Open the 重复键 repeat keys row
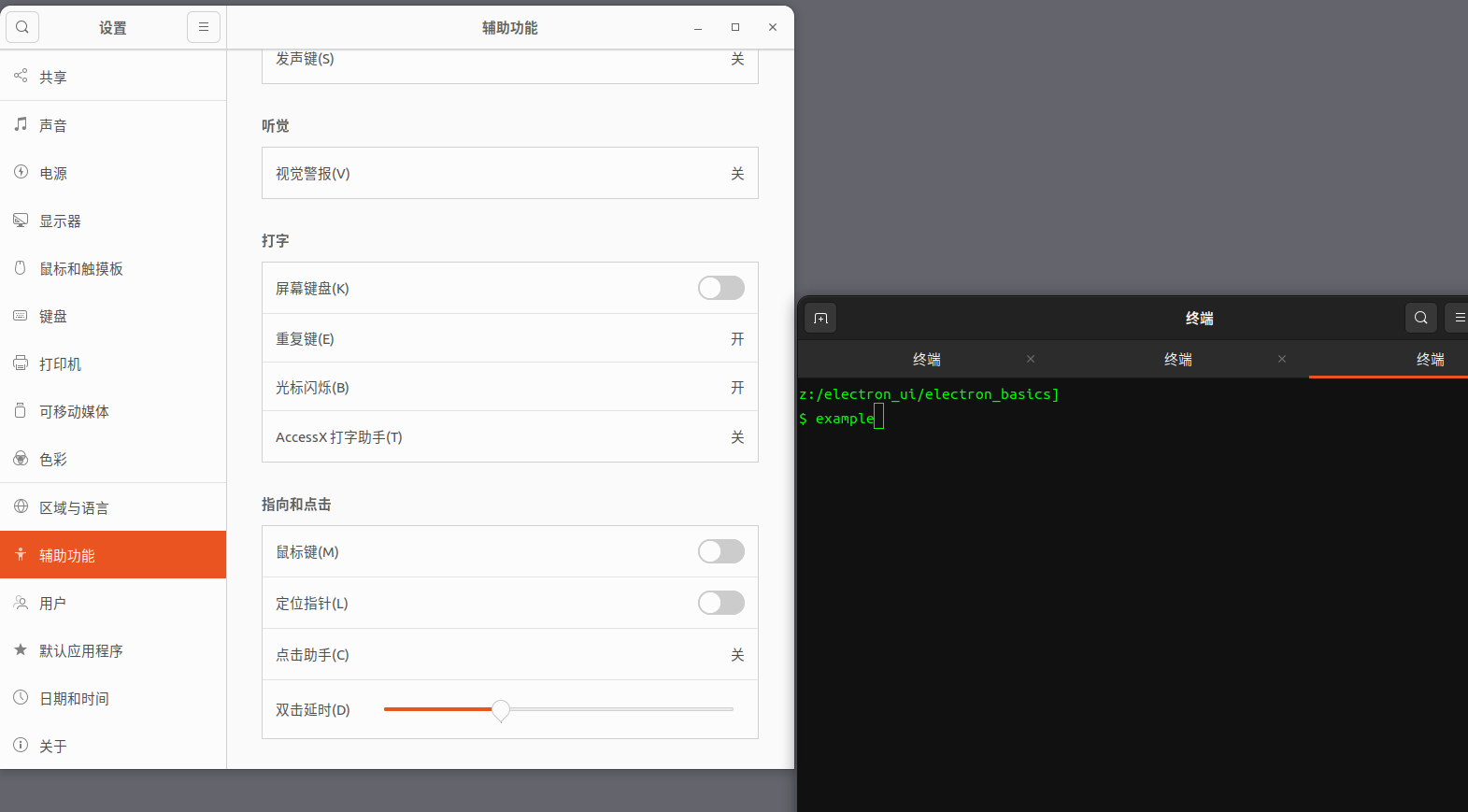 (510, 338)
